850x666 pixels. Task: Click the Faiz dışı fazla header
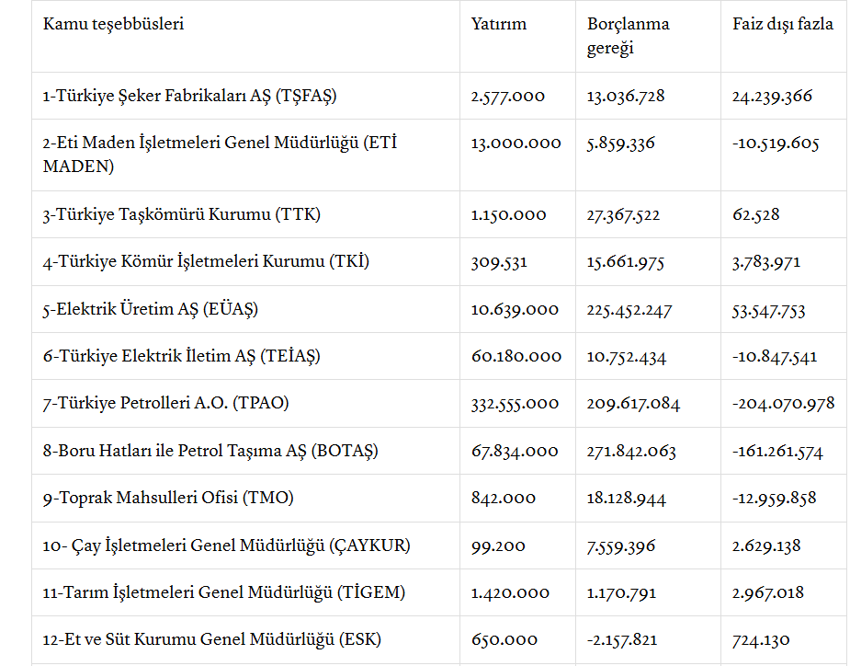click(x=782, y=24)
